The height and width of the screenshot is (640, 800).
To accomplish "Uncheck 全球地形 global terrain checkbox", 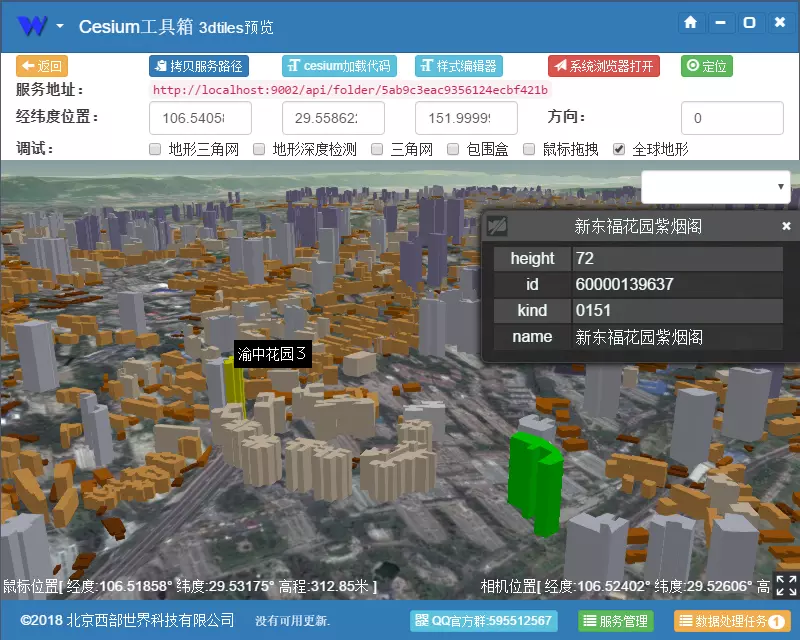I will click(x=619, y=149).
